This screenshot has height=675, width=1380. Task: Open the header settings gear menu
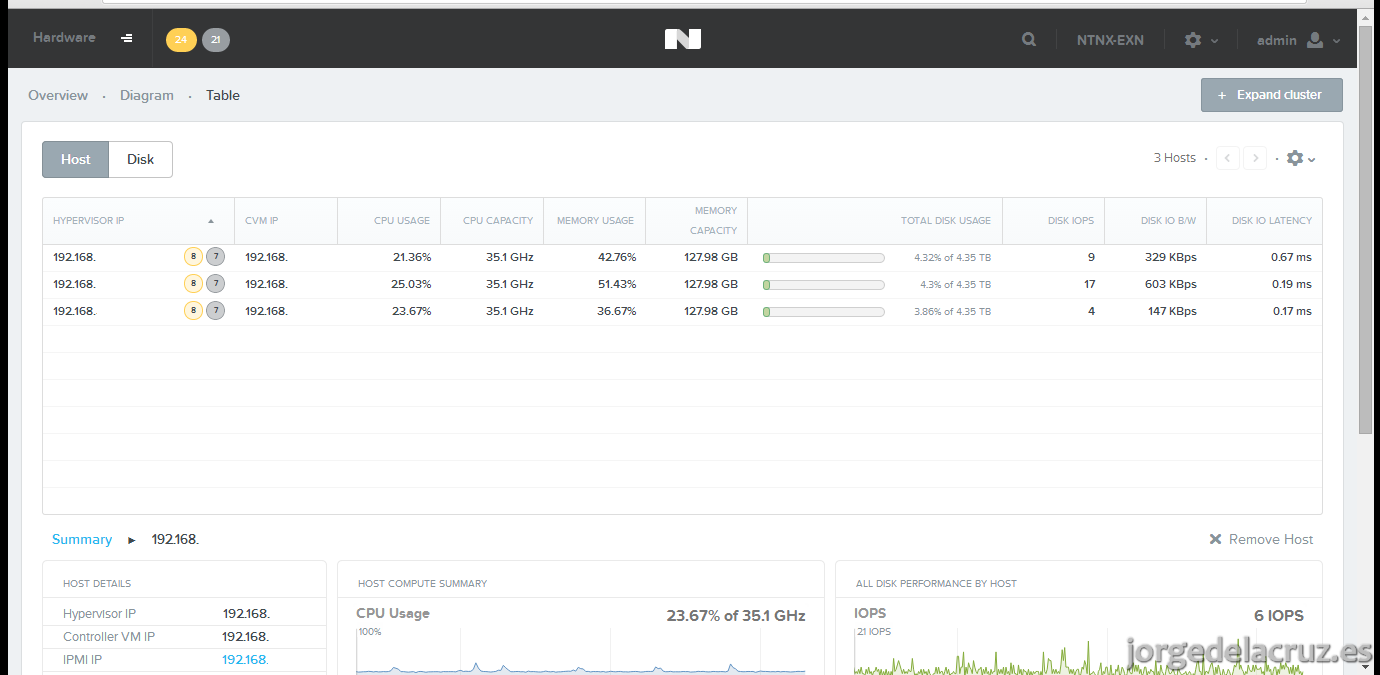(x=1201, y=40)
